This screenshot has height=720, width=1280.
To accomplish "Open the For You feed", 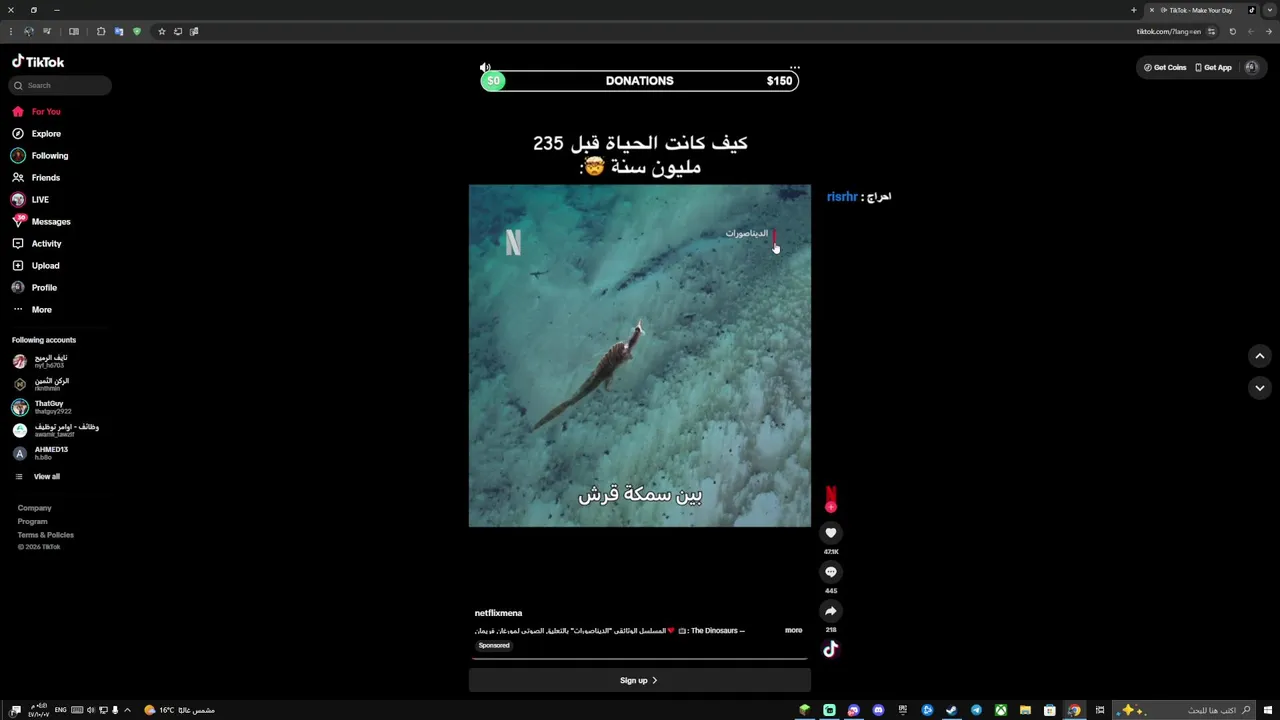I will point(36,111).
